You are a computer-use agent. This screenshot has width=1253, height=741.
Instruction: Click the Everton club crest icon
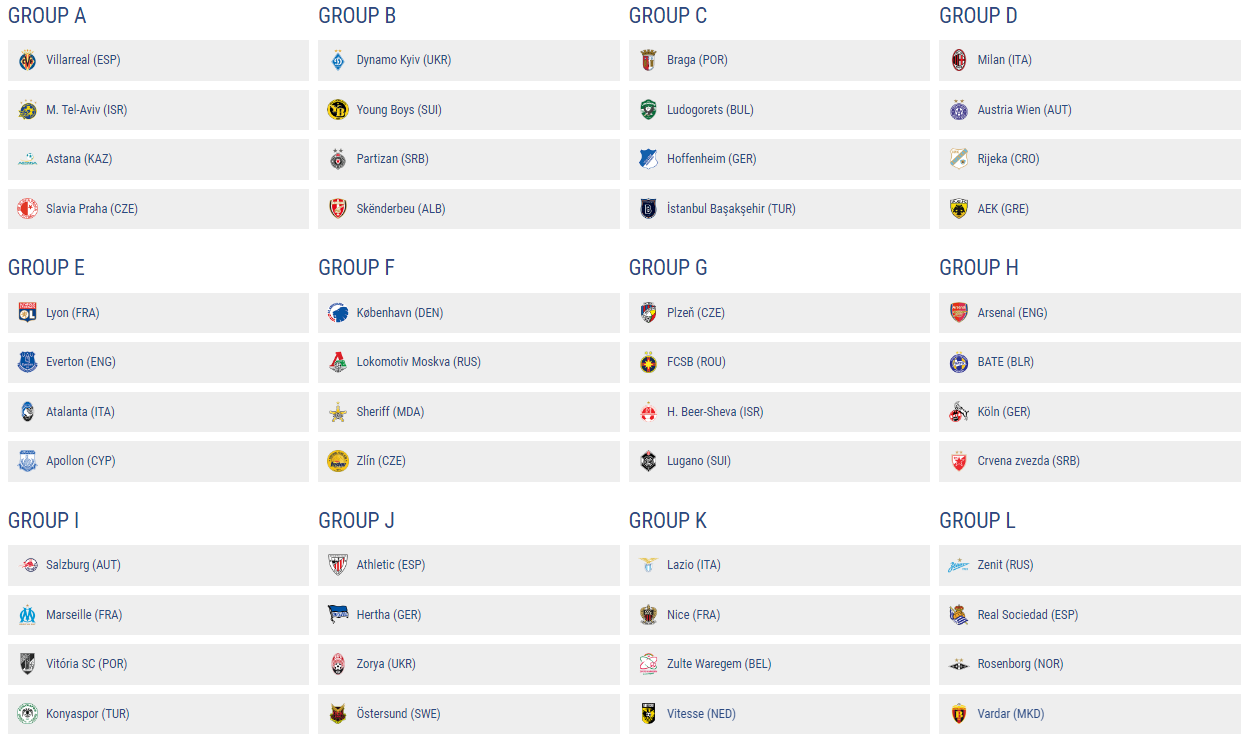[28, 362]
